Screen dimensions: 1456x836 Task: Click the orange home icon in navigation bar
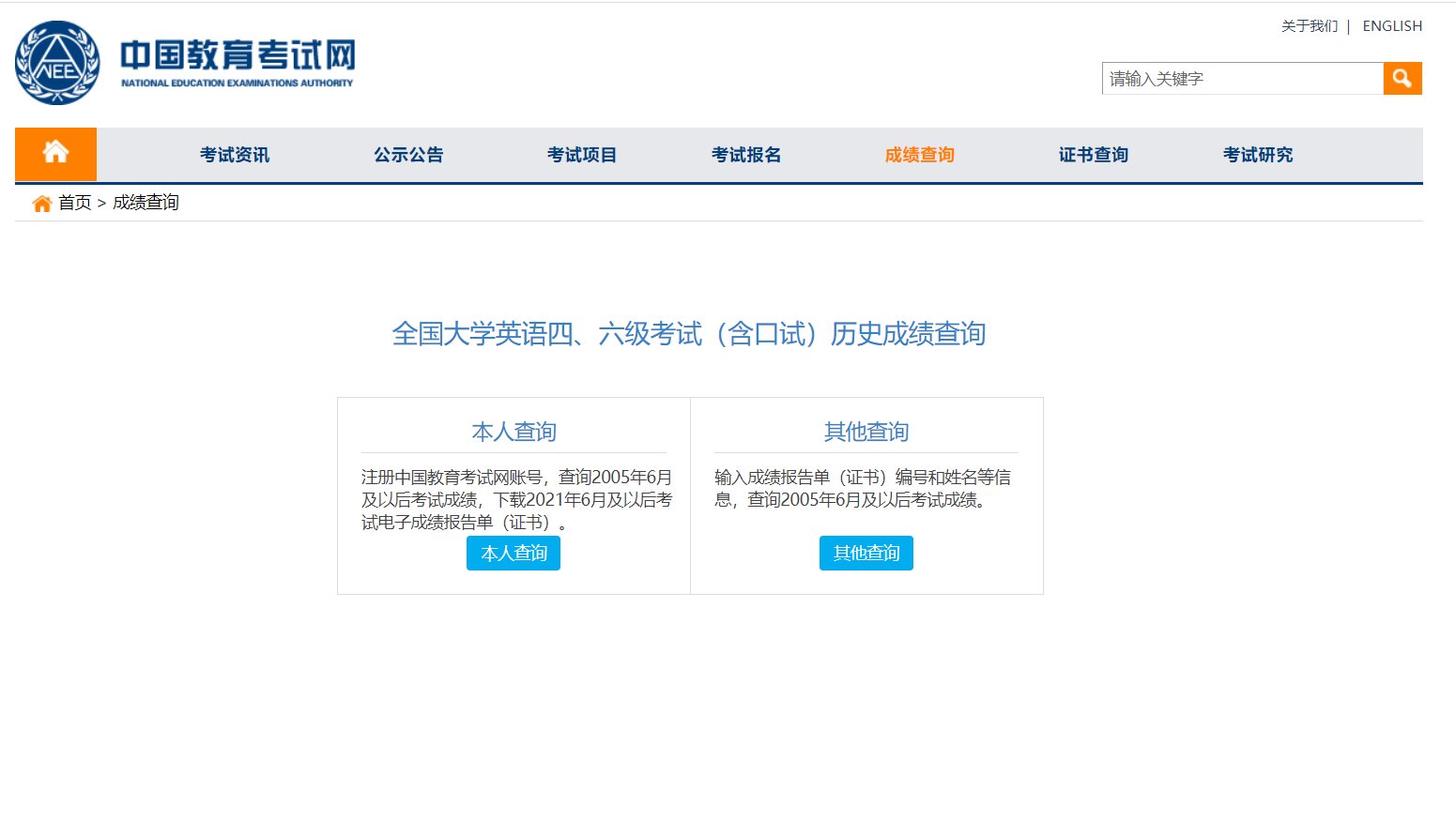click(55, 154)
